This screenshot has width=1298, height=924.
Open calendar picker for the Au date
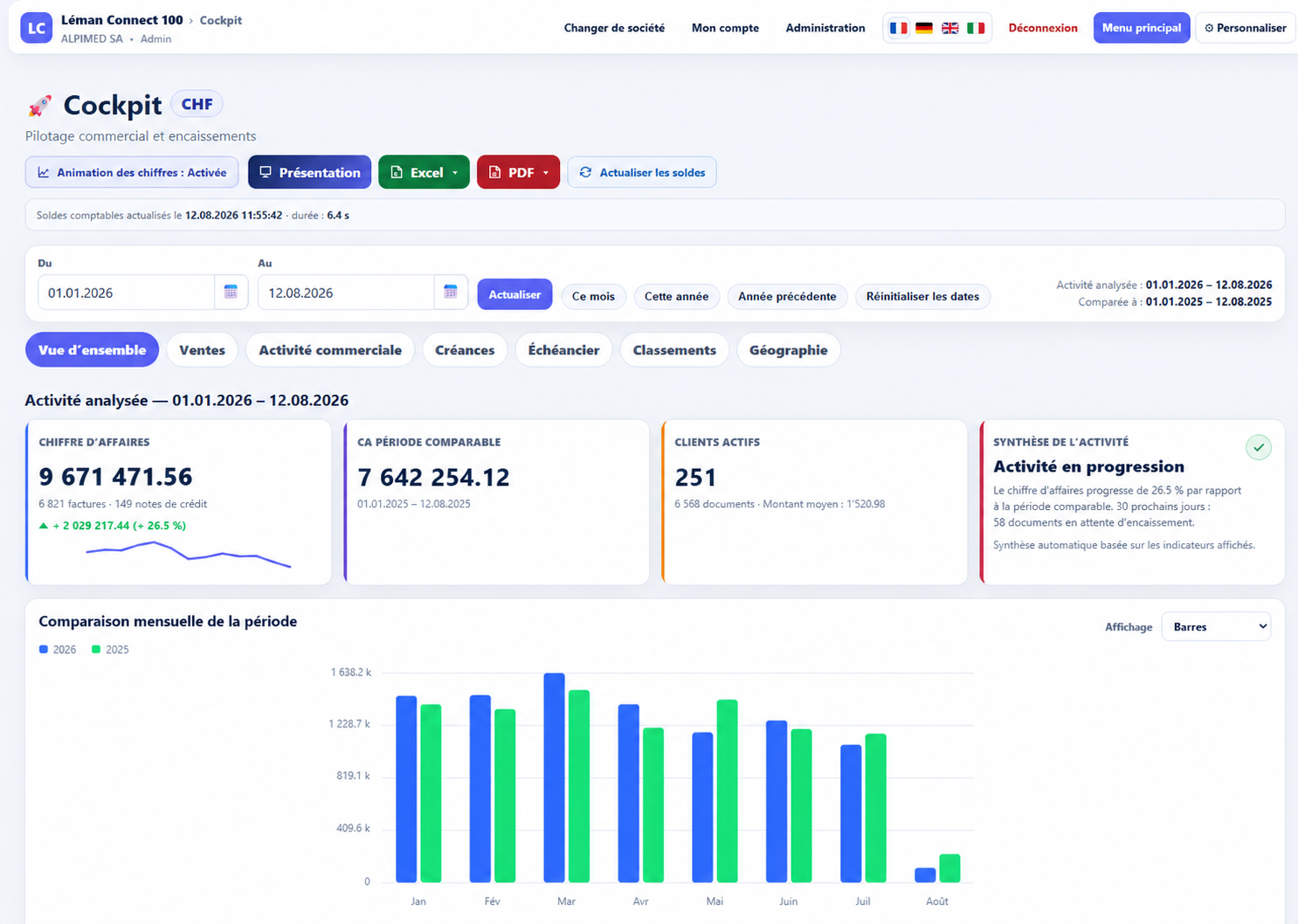coord(451,293)
